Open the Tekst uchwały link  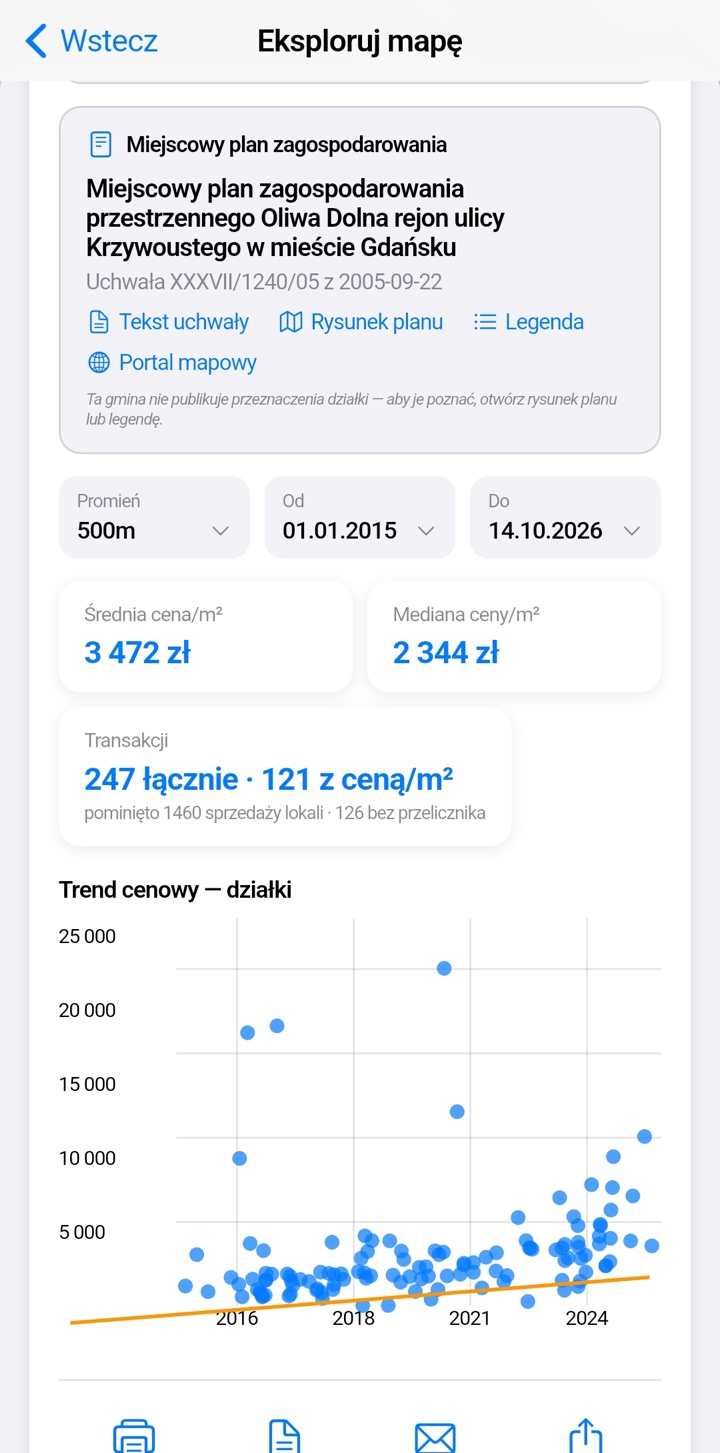[184, 322]
